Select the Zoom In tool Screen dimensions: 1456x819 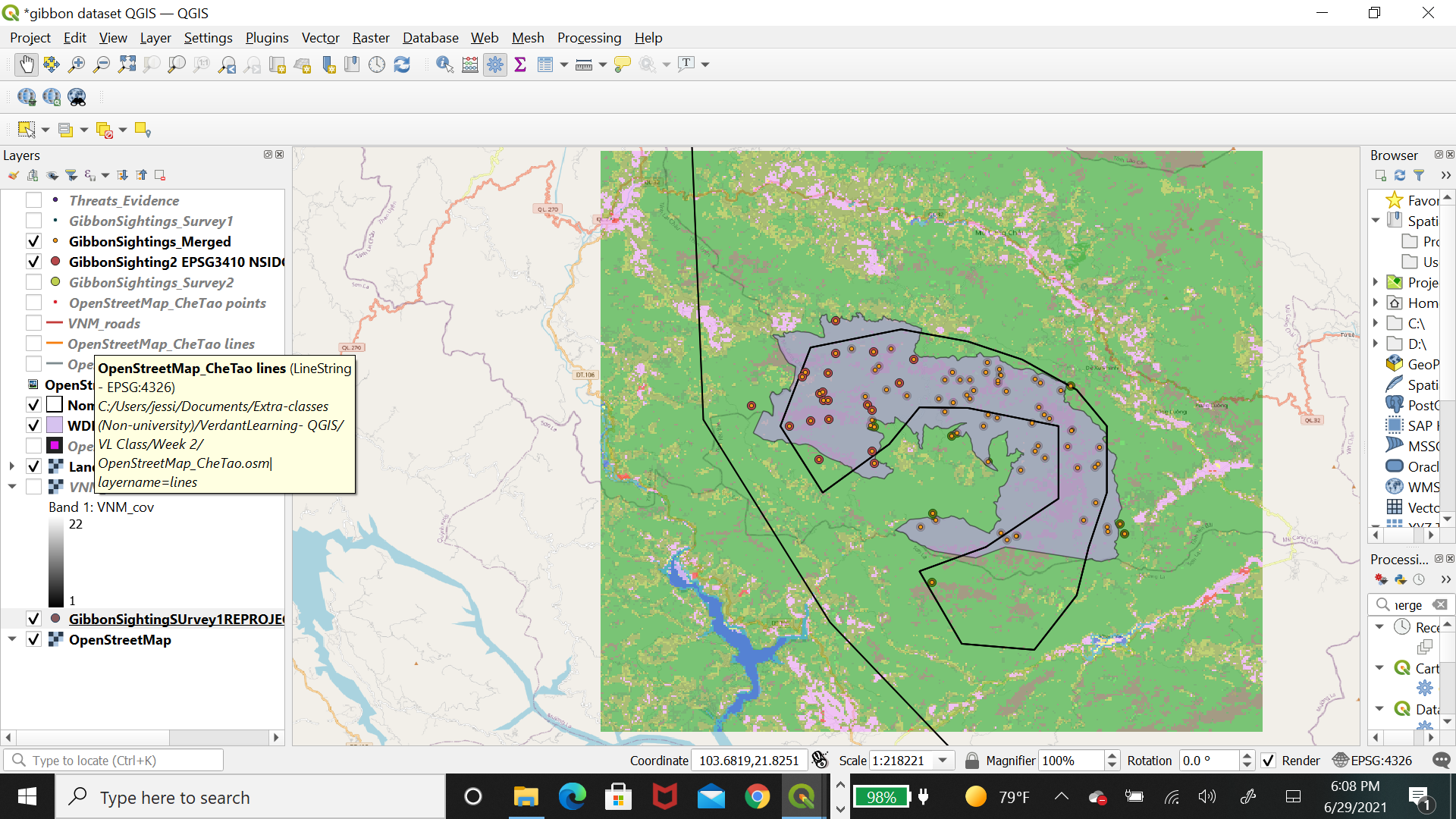77,64
